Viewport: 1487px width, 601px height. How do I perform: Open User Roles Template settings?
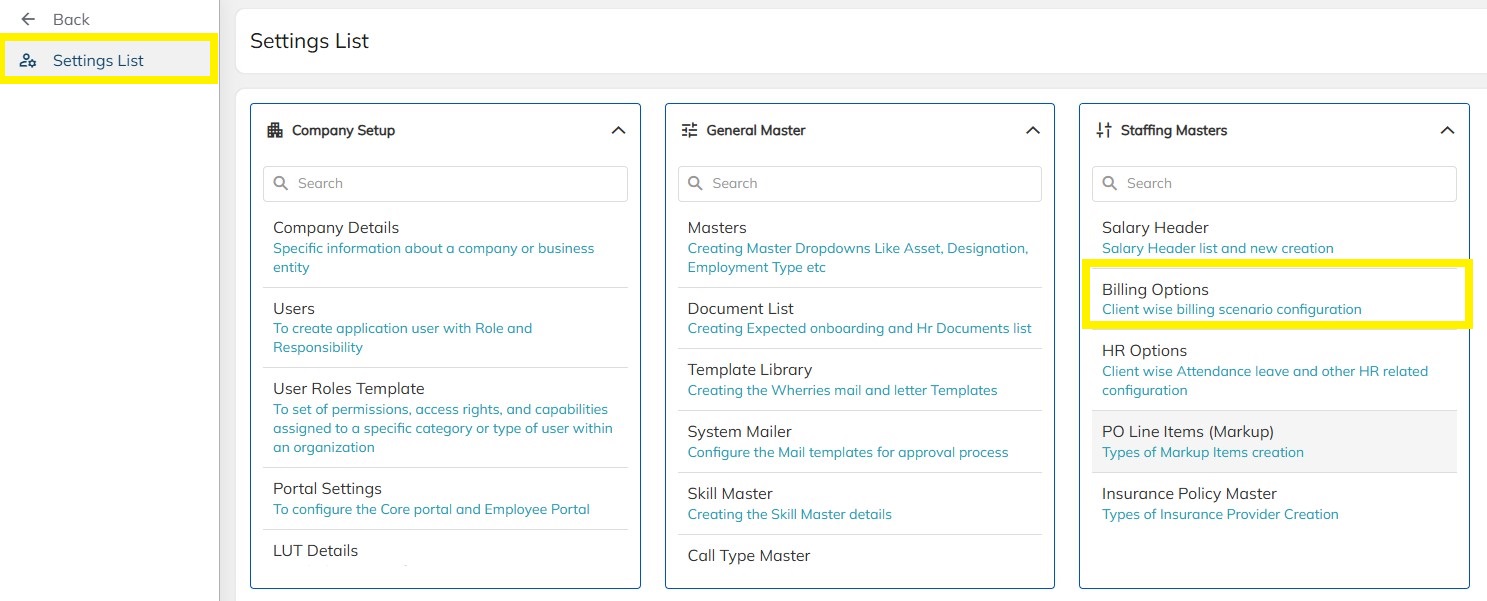click(348, 389)
